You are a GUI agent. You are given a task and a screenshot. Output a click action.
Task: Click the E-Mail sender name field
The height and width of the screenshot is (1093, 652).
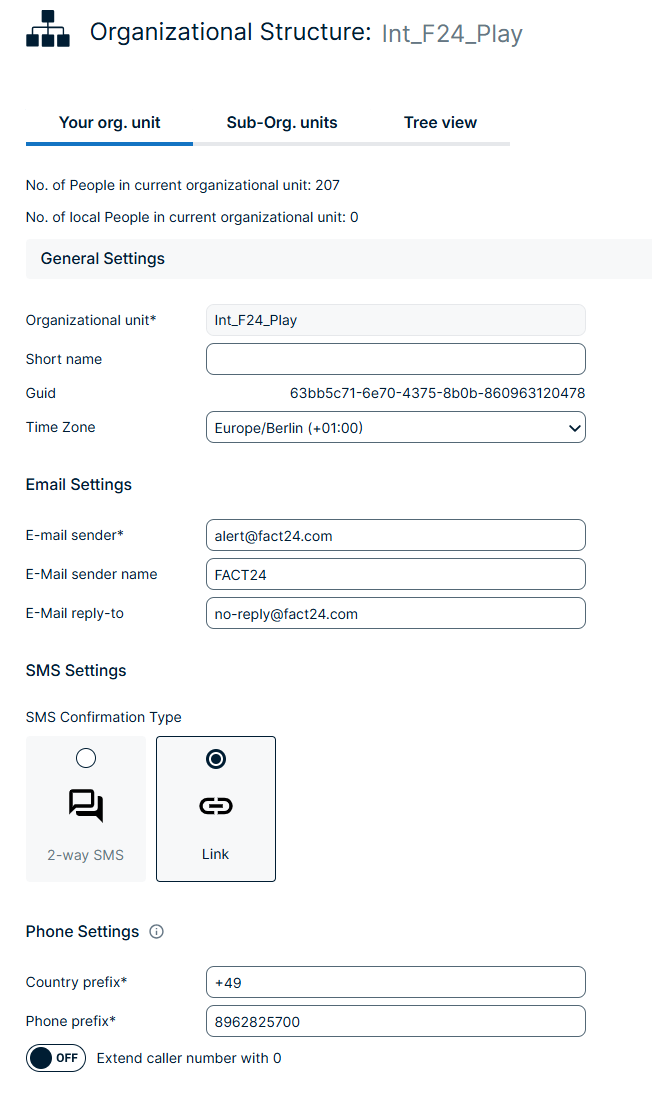(395, 575)
